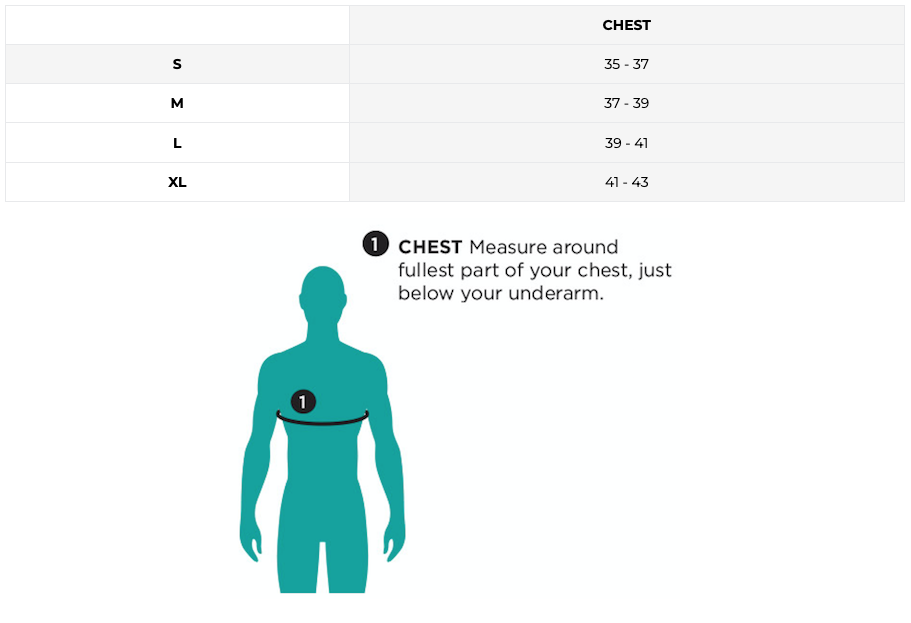Screen dimensions: 911x623
Task: Click the 35 - 37 chest value
Action: tap(626, 64)
